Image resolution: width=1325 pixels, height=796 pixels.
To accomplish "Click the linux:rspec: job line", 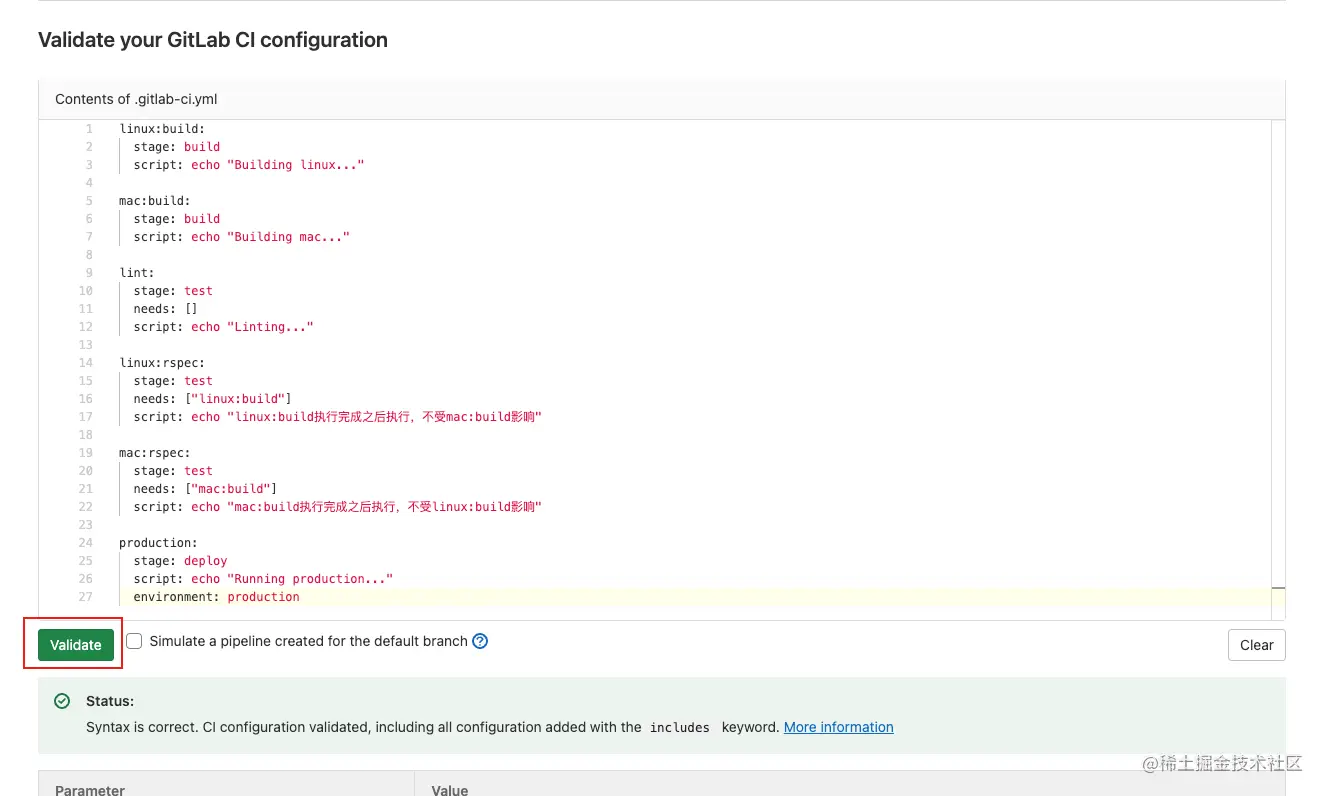I will 162,363.
